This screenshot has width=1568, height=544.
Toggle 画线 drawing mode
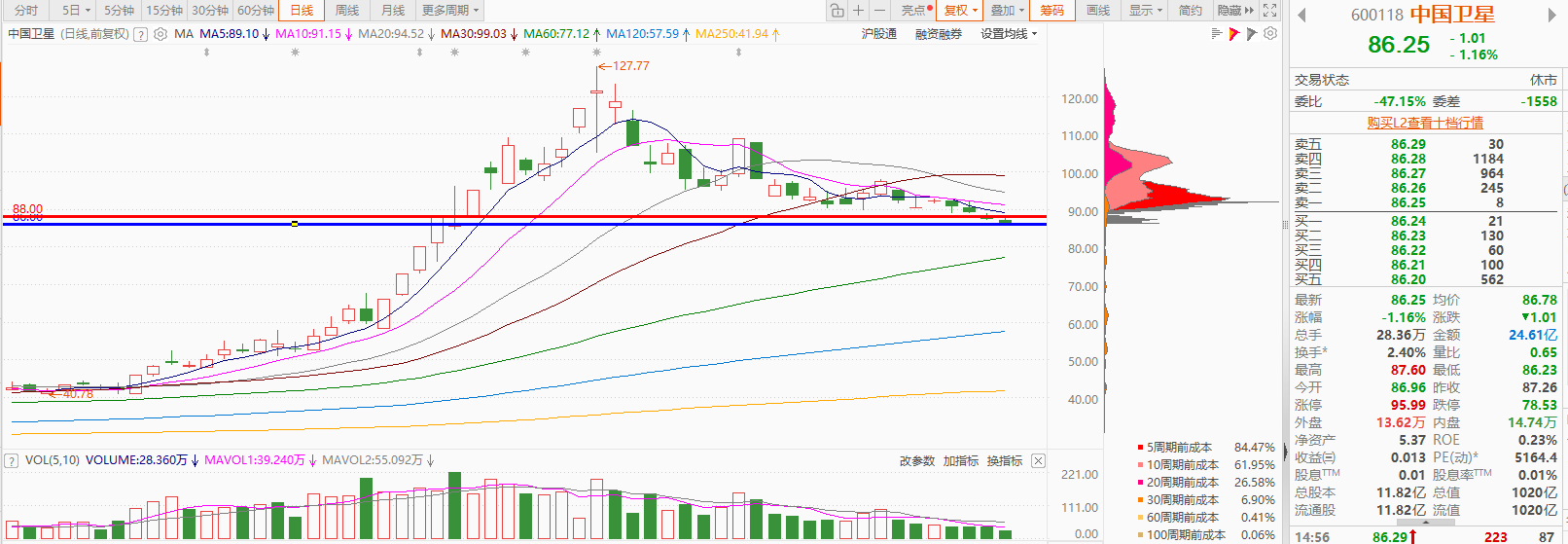[x=1098, y=11]
